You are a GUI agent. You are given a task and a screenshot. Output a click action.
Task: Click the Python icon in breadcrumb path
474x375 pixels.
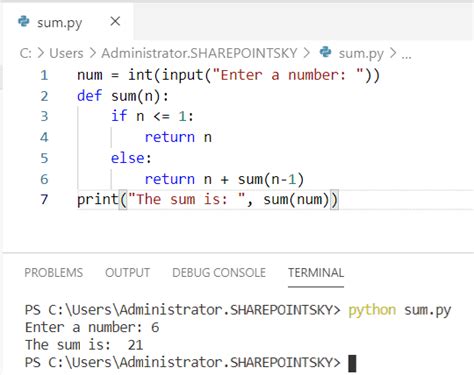pos(325,52)
